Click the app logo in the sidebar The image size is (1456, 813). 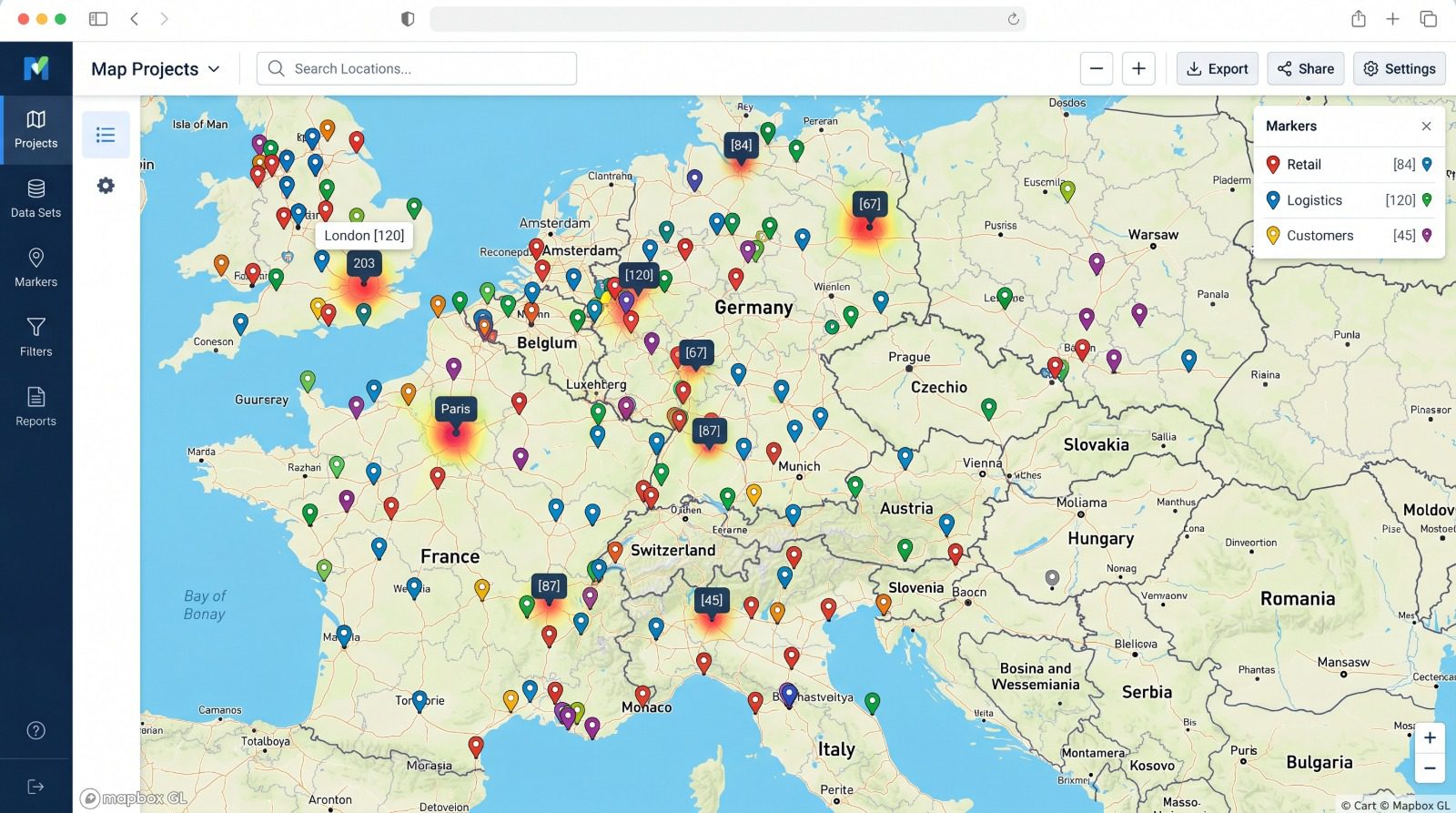tap(35, 68)
